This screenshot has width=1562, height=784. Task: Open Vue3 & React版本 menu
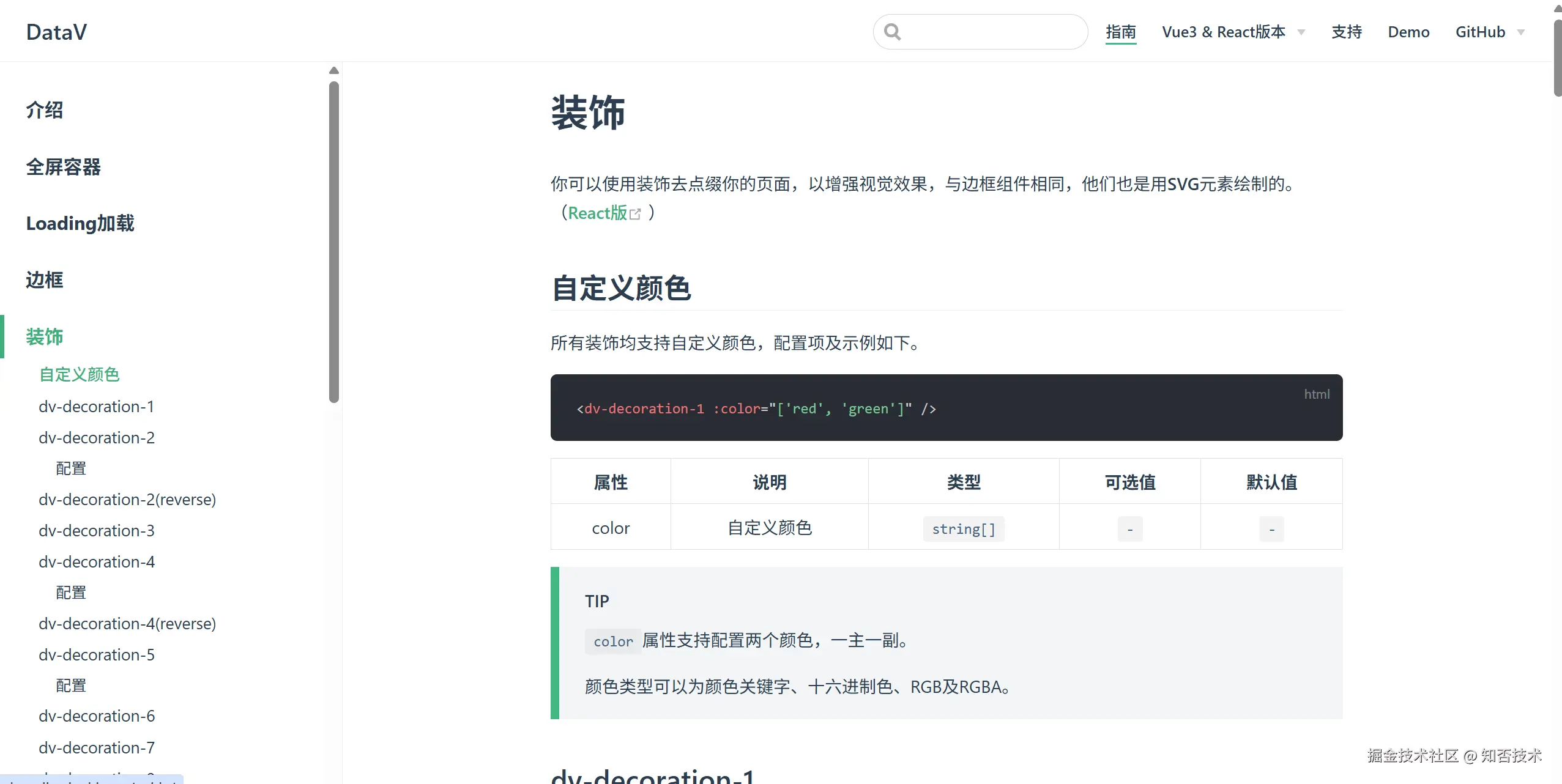point(1223,32)
